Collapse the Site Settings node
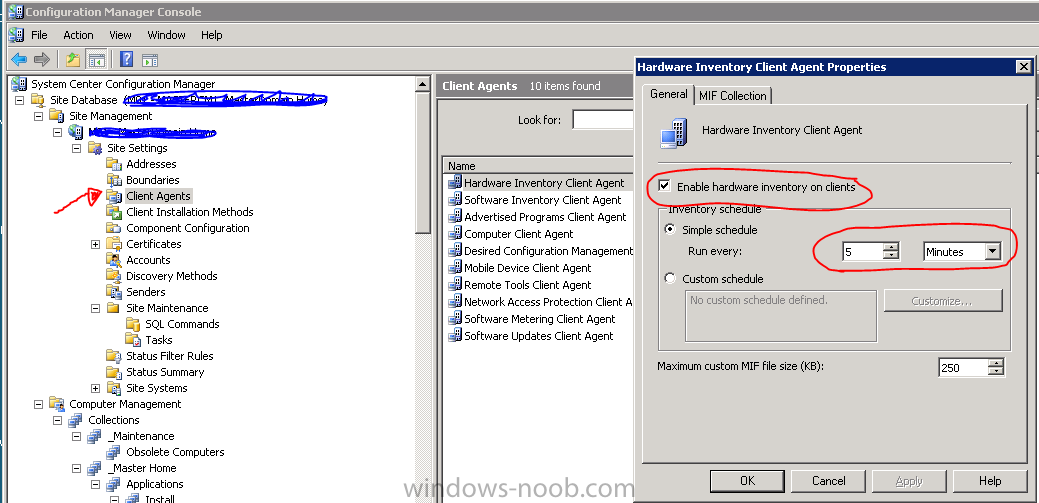The width and height of the screenshot is (1039, 503). [76, 148]
